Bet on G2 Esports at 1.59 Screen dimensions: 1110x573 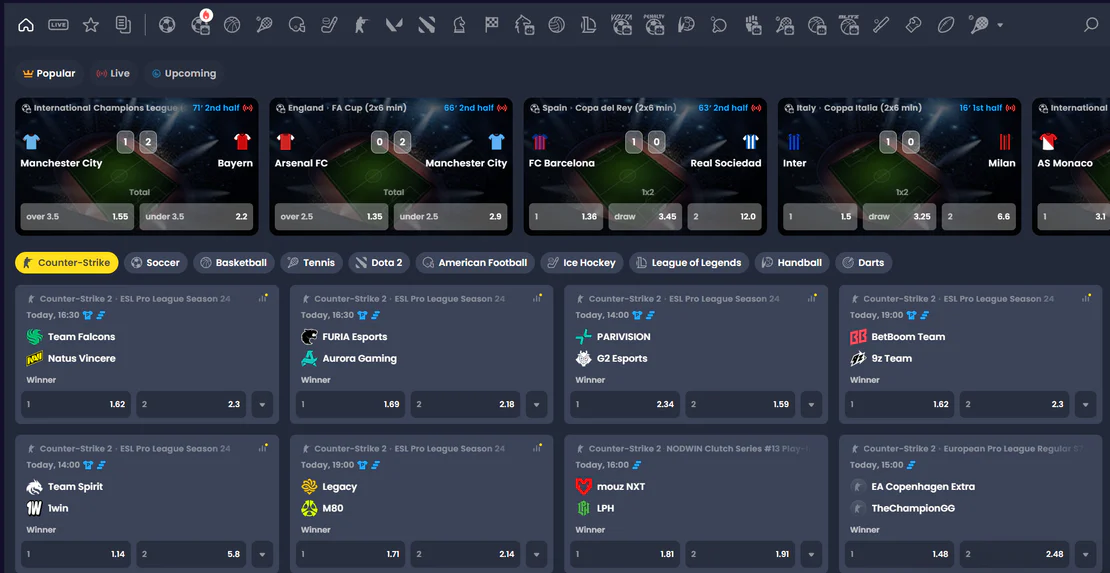point(740,404)
